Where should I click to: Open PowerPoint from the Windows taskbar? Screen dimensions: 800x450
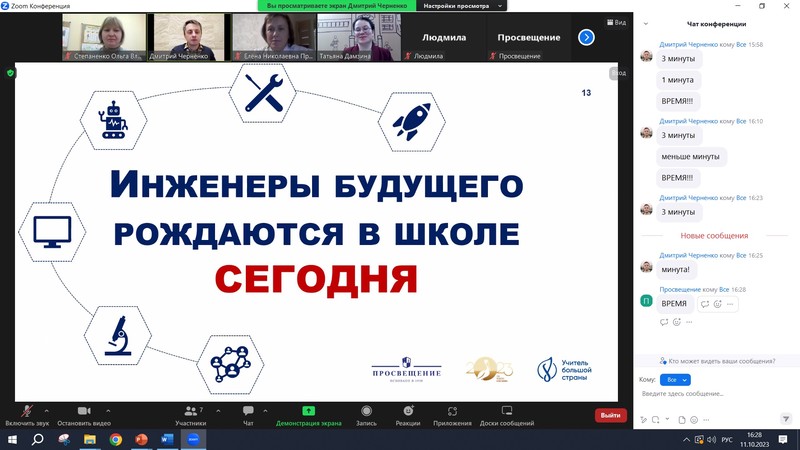click(141, 439)
